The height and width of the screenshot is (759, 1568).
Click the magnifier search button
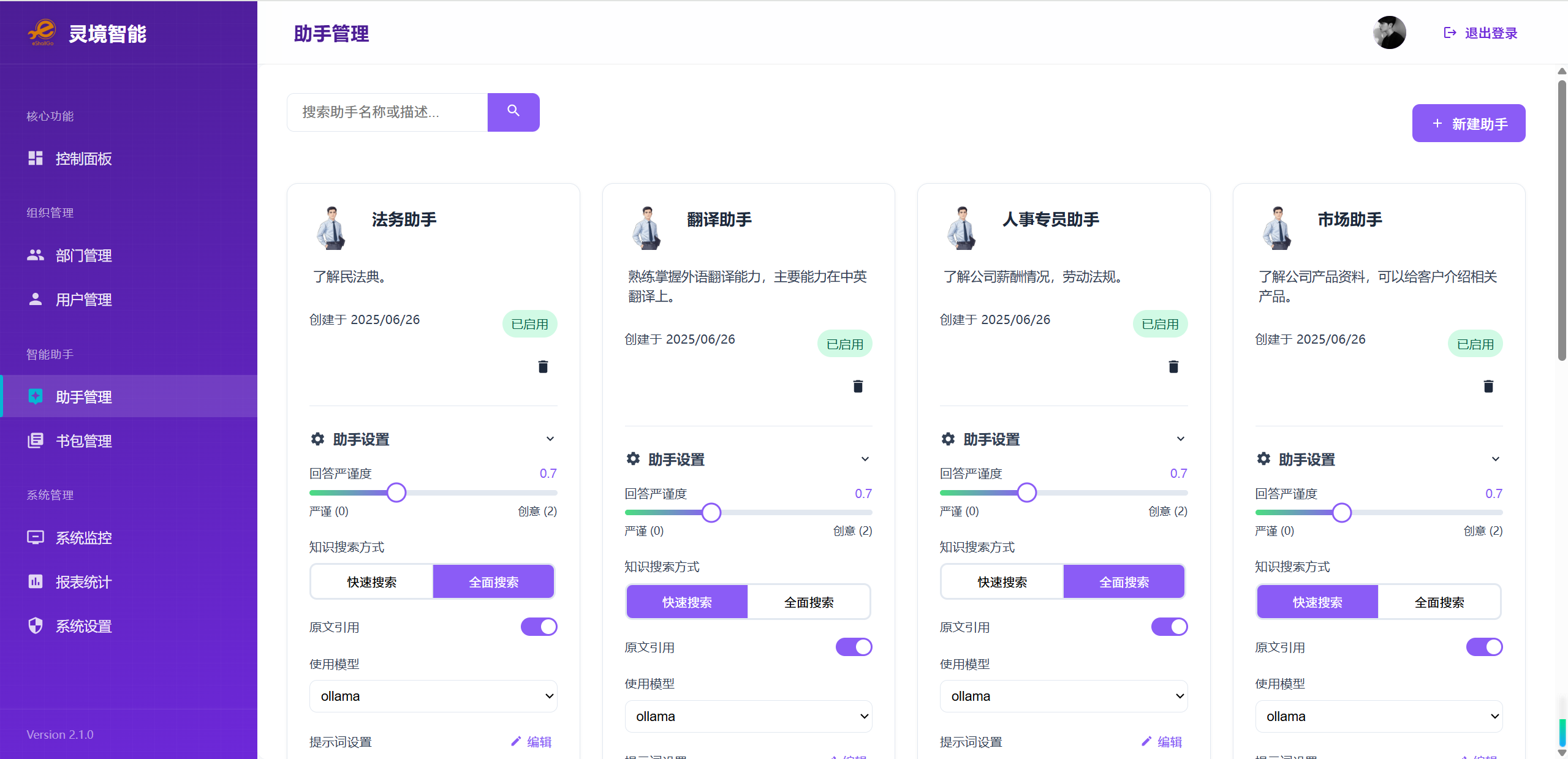tap(513, 112)
